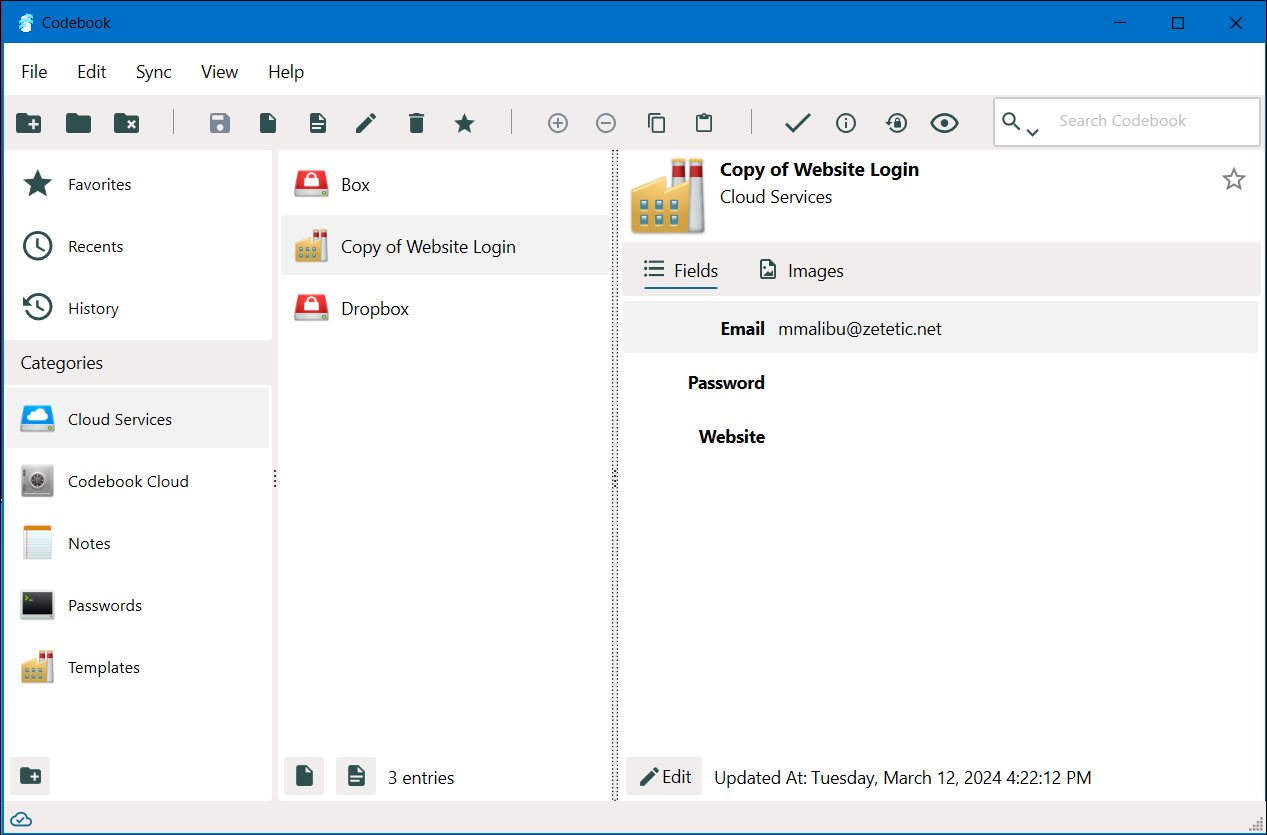Click the add category toolbar icon
Image resolution: width=1267 pixels, height=835 pixels.
[29, 123]
